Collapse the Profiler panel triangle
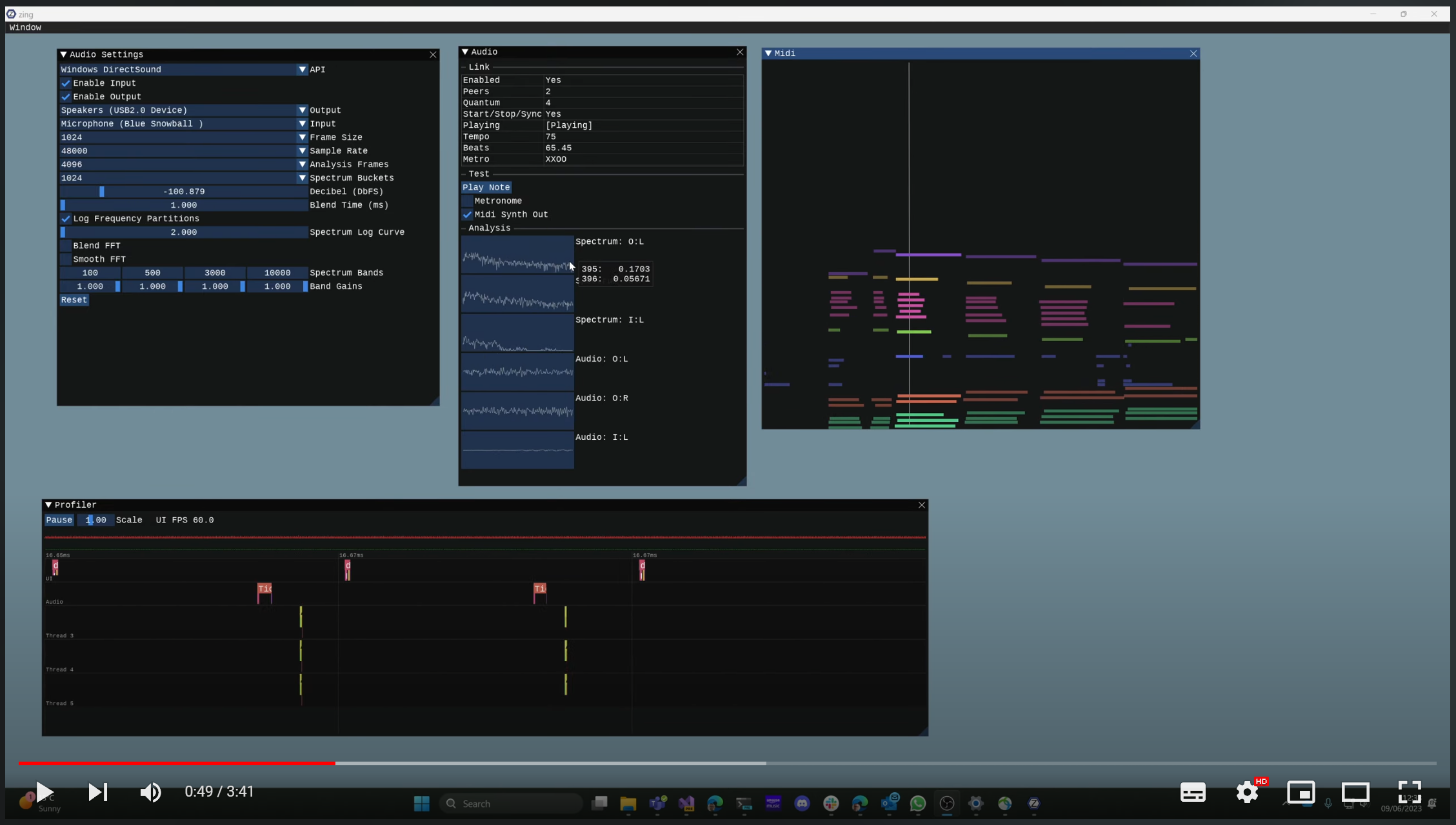The image size is (1456, 825). point(48,505)
